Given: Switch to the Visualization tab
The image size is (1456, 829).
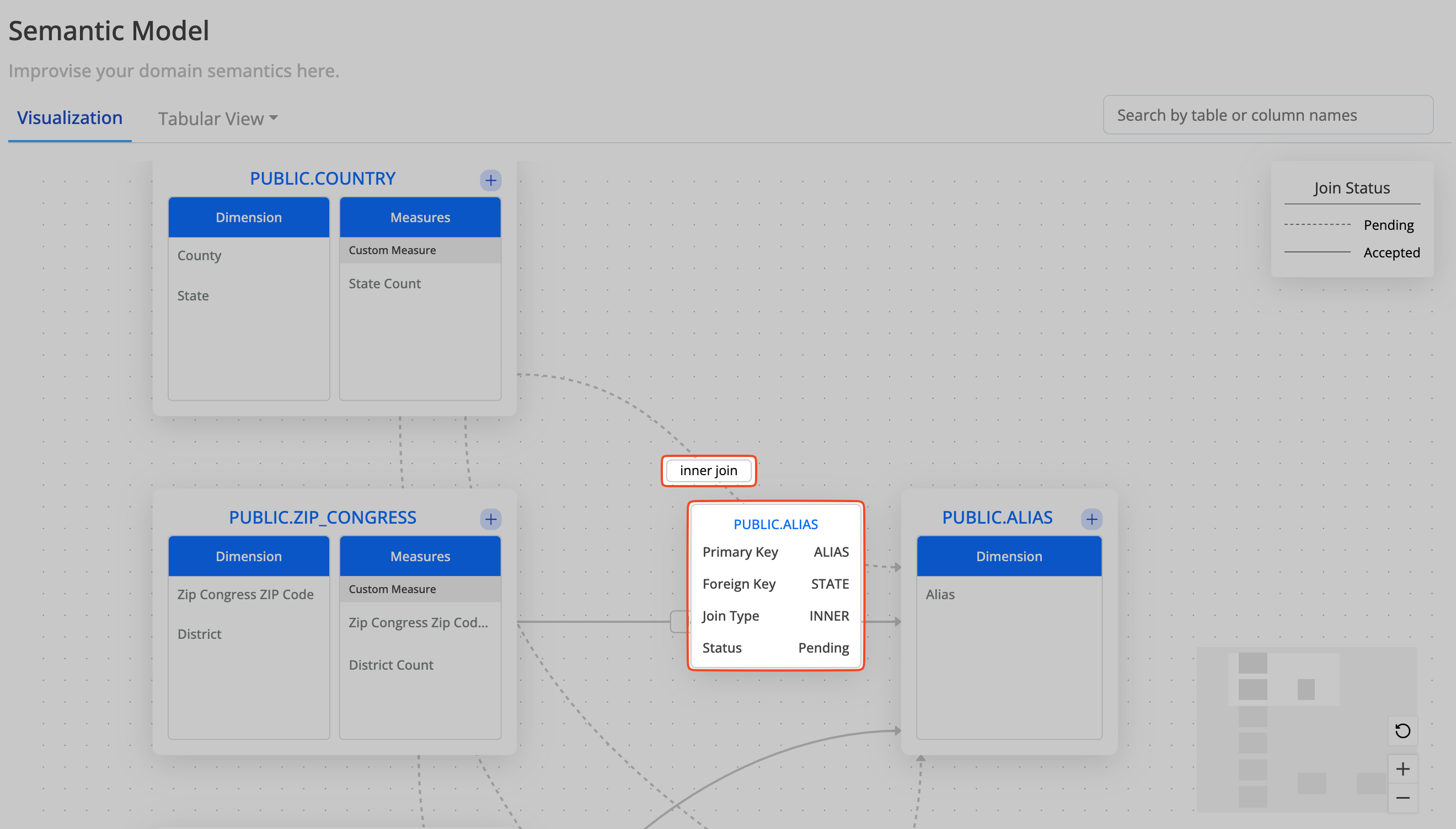Looking at the screenshot, I should (69, 117).
